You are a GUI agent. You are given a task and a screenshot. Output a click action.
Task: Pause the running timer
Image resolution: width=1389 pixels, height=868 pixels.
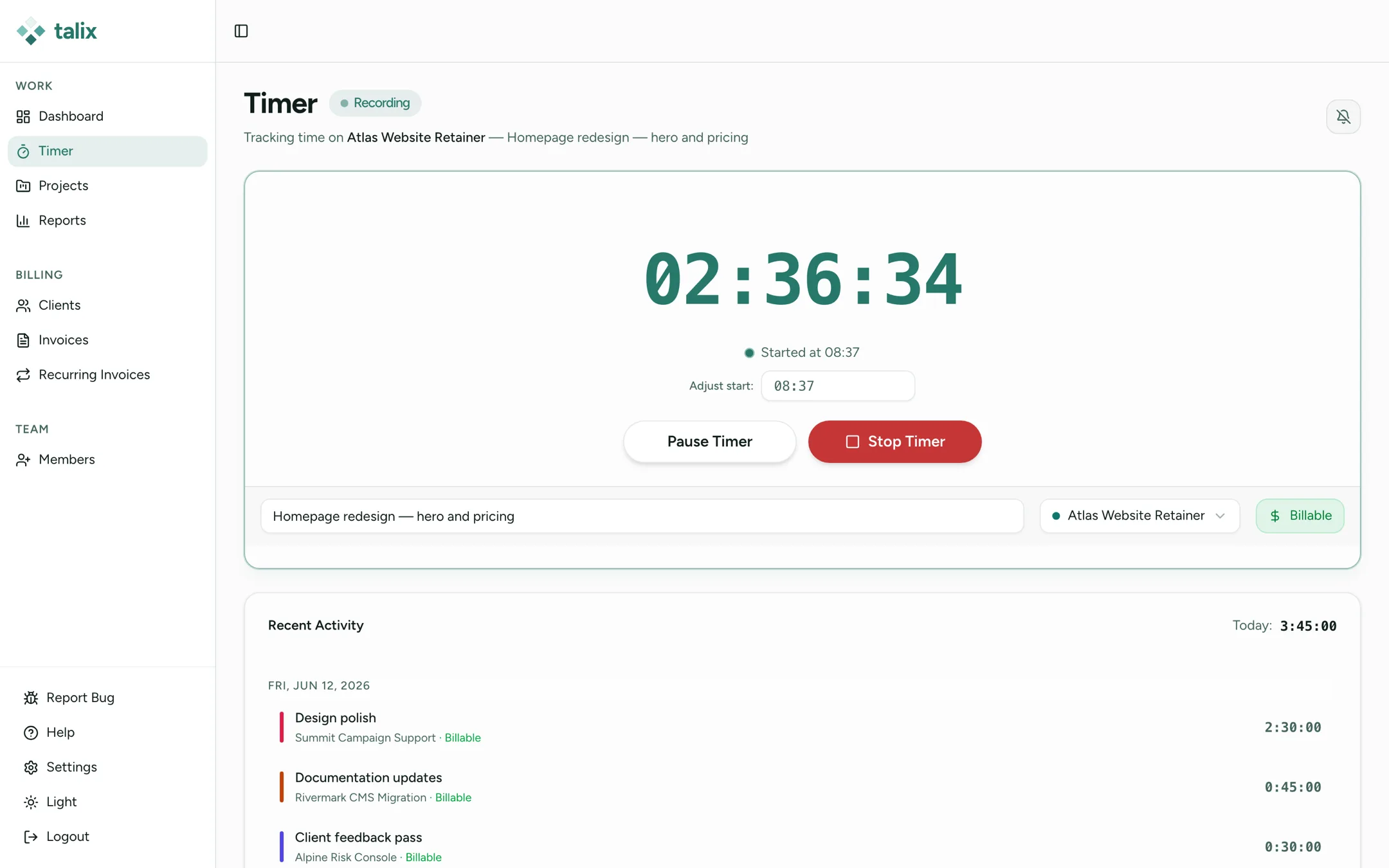coord(709,442)
